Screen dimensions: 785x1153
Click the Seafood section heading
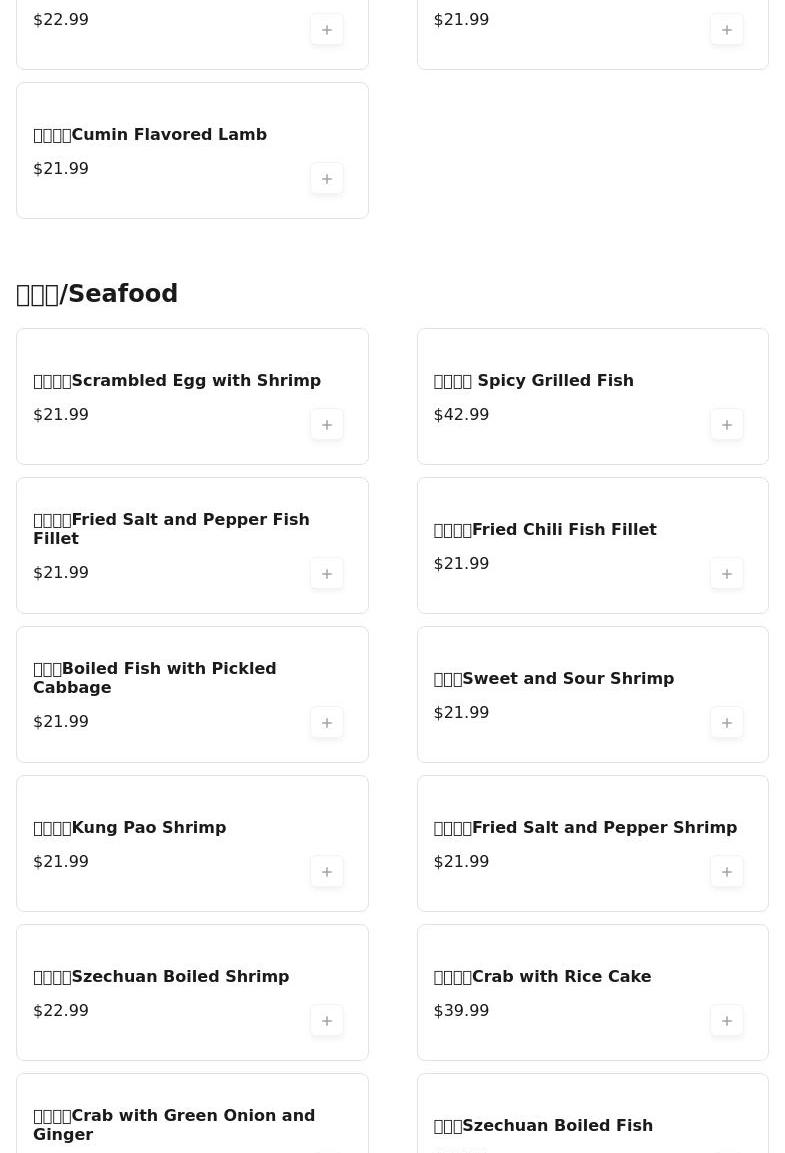pos(97,293)
